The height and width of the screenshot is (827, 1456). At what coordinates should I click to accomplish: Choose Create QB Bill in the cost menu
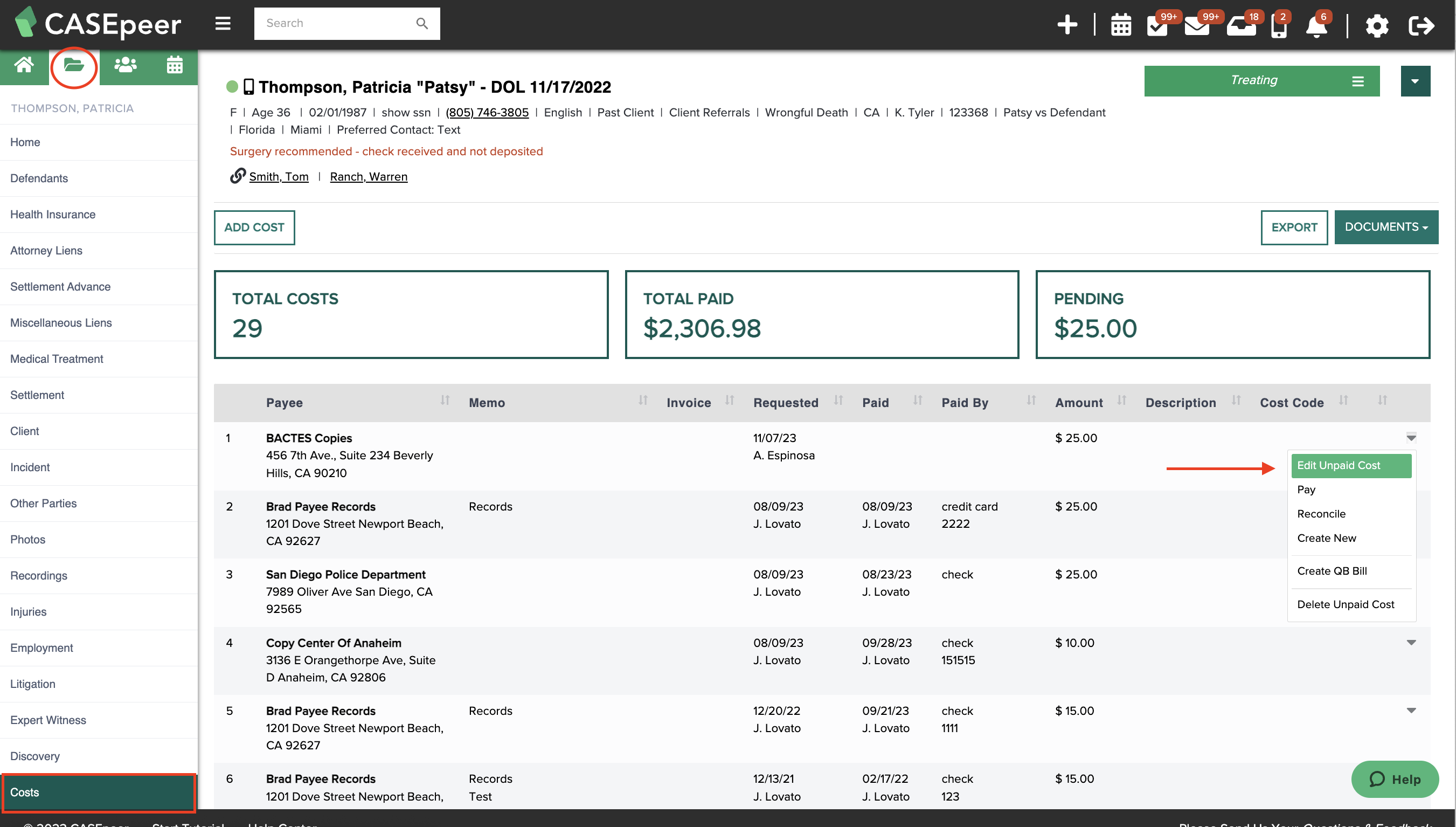click(x=1332, y=571)
